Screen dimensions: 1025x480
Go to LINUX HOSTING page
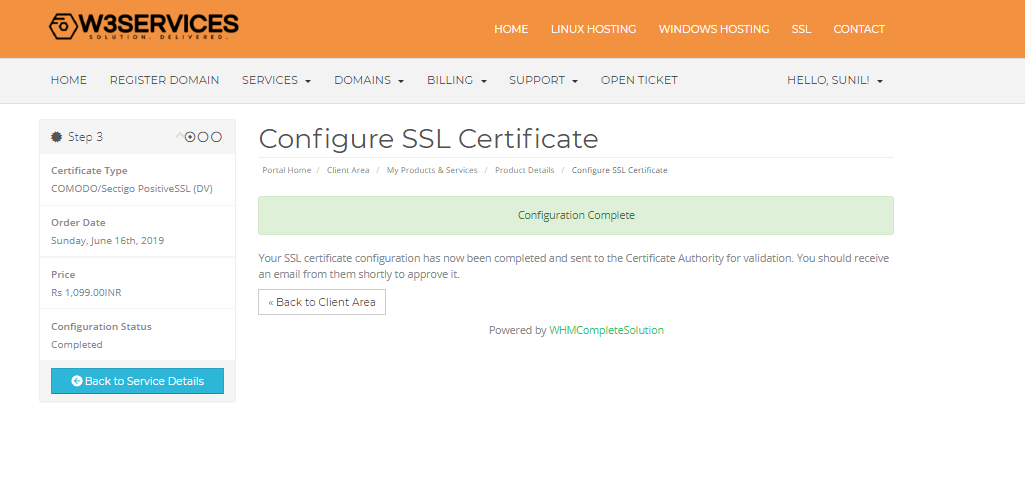click(x=593, y=29)
